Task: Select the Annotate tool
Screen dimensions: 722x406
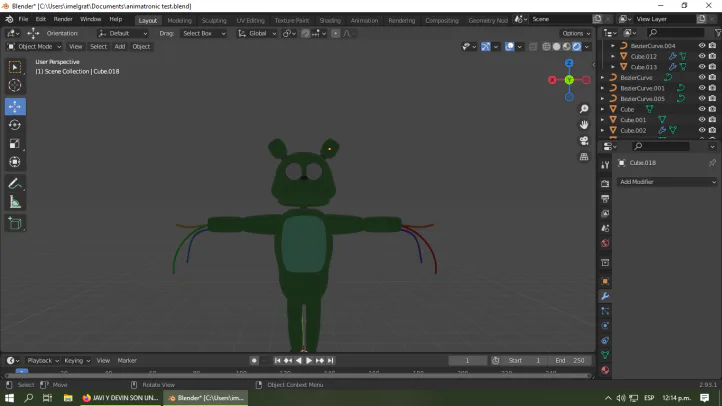Action: 15,184
